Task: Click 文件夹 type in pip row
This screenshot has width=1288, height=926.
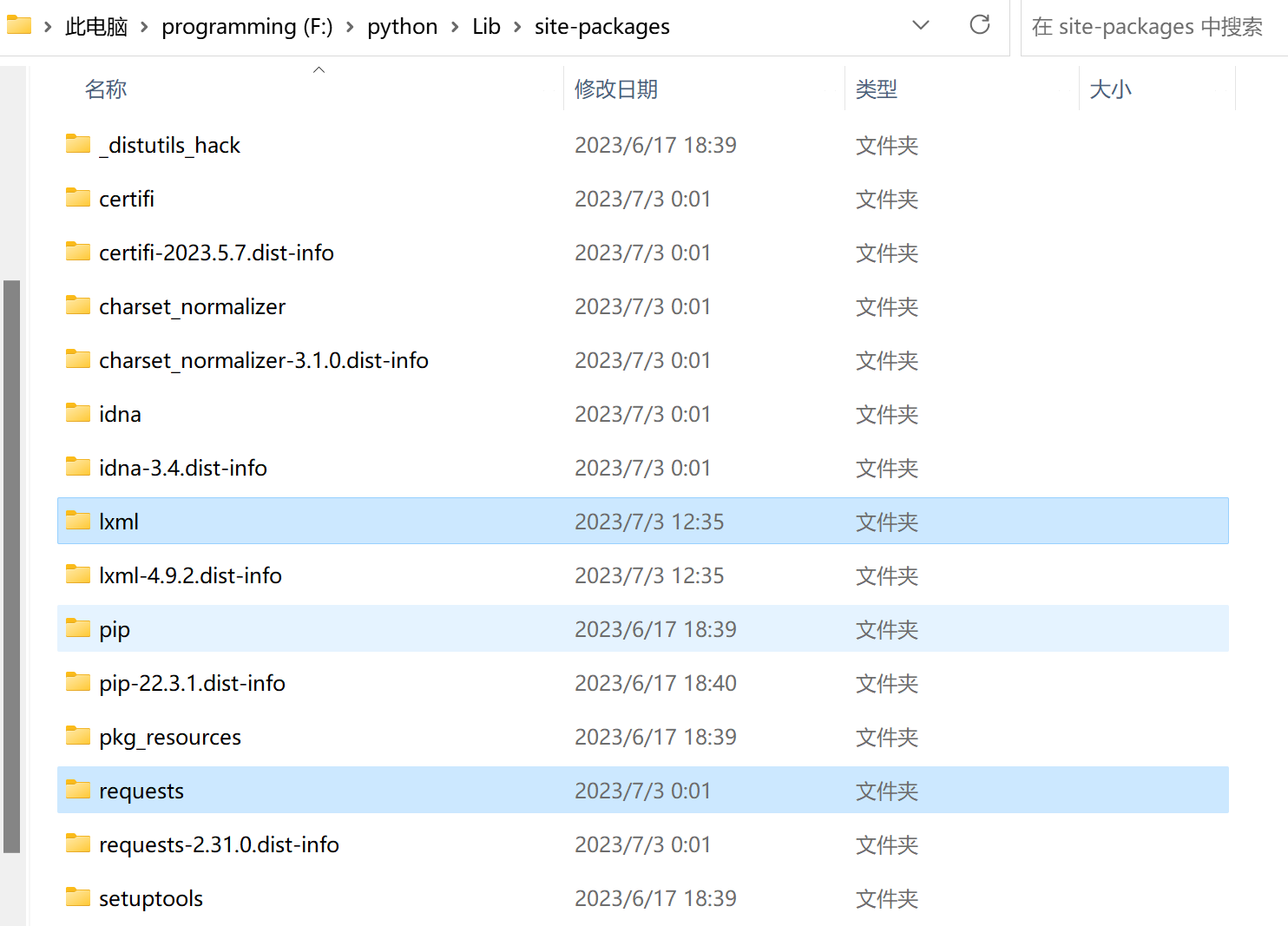Action: (887, 629)
